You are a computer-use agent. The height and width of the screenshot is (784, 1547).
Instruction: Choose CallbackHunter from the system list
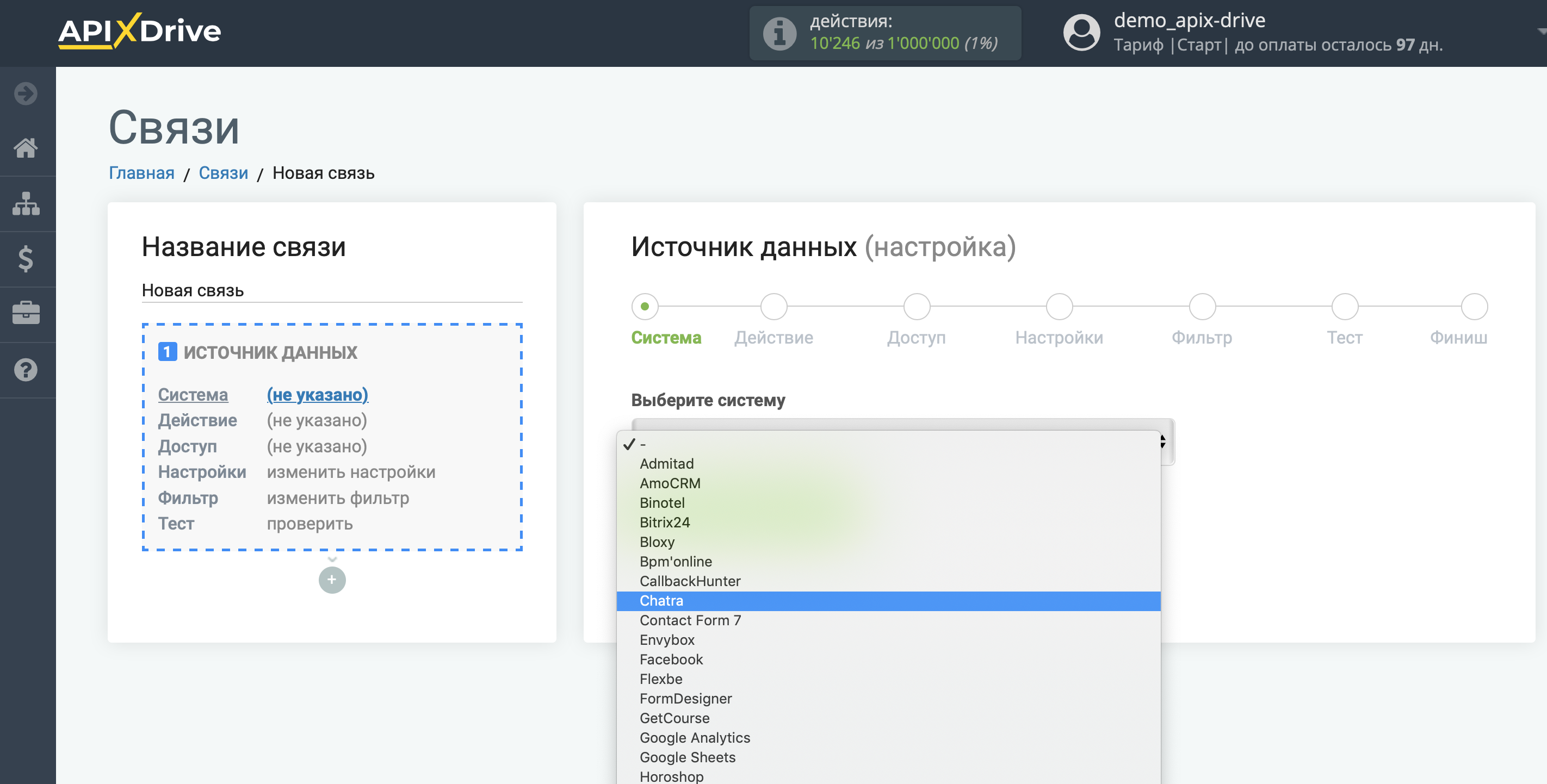click(x=889, y=582)
